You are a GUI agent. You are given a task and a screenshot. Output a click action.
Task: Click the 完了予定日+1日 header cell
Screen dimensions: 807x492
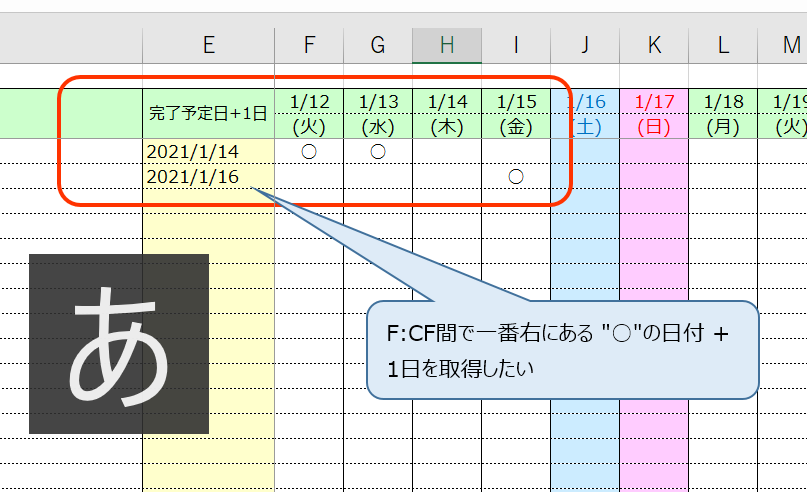[208, 114]
